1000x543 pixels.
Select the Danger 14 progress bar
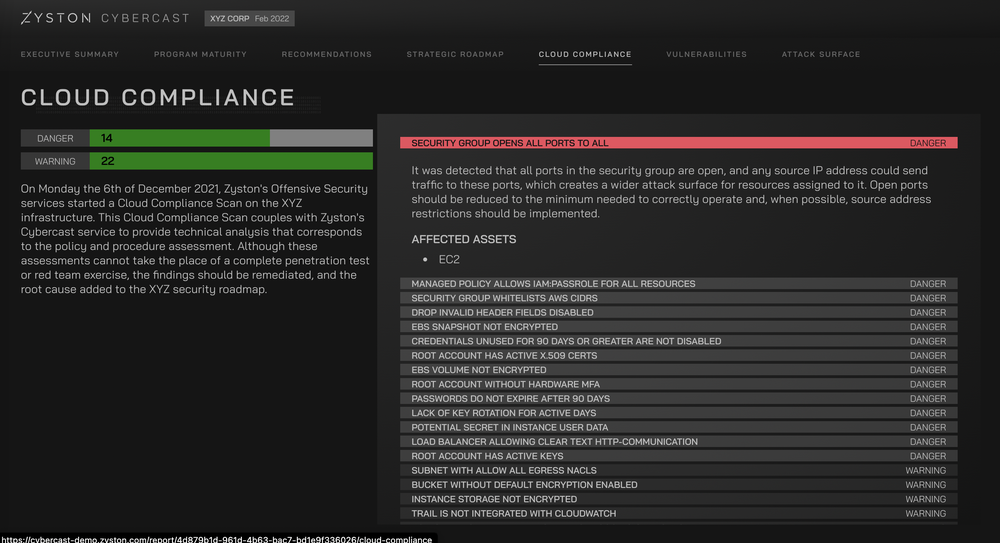point(196,138)
